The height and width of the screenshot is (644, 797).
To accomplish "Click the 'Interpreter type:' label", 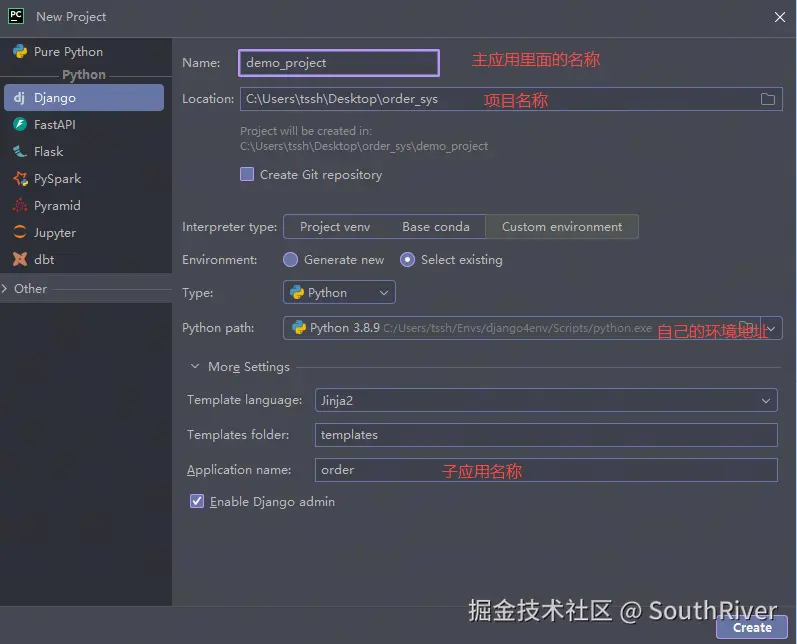I will pos(230,227).
